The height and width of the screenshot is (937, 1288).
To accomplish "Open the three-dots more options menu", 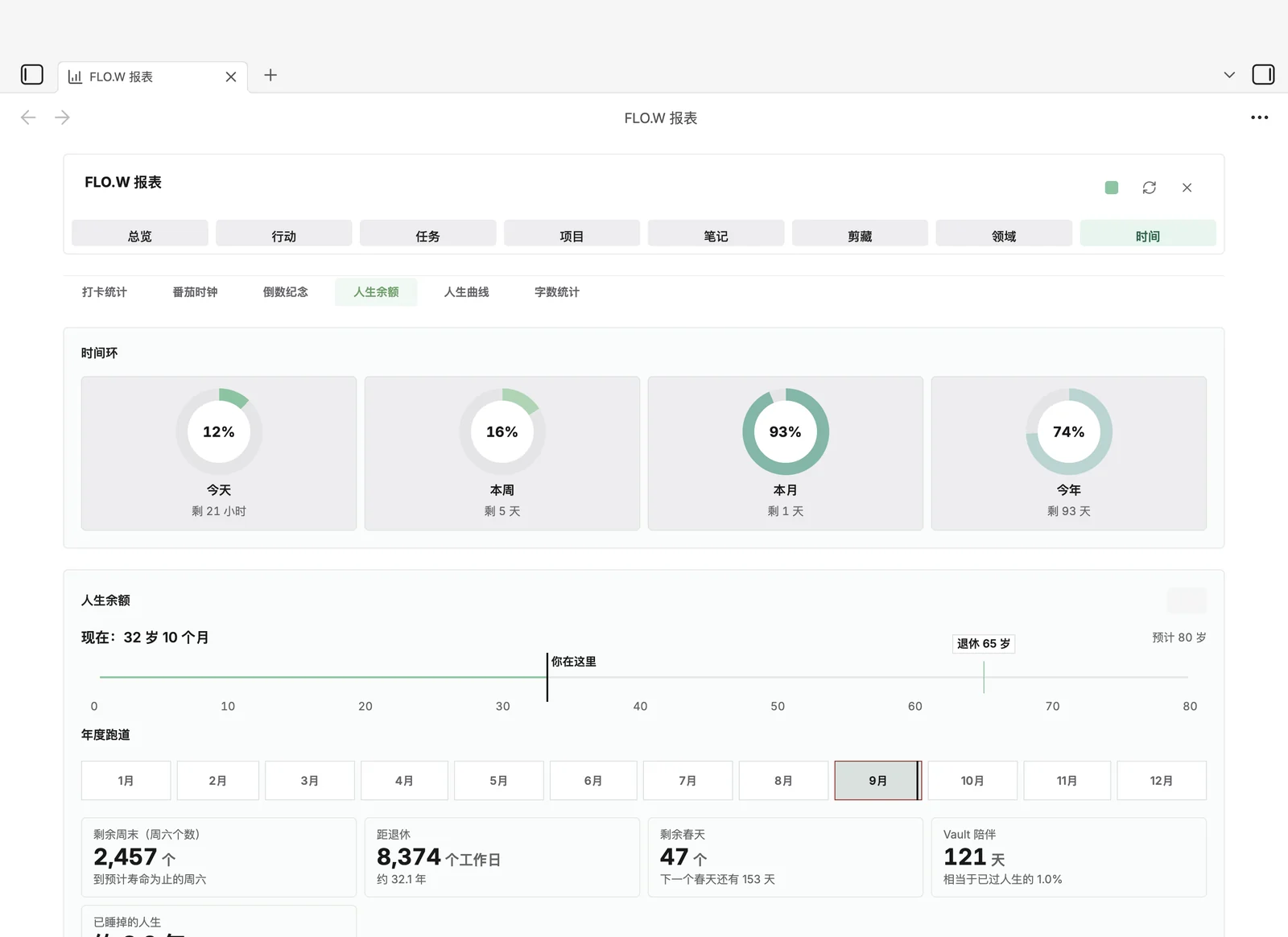I will 1259,118.
